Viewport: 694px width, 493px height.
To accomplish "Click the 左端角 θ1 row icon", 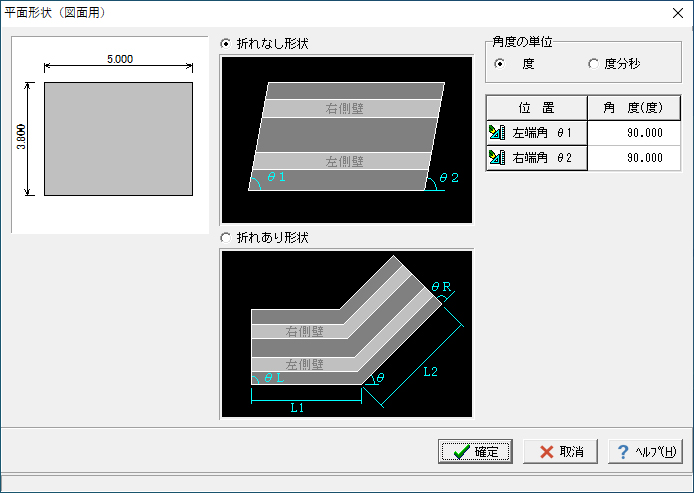I will point(497,132).
